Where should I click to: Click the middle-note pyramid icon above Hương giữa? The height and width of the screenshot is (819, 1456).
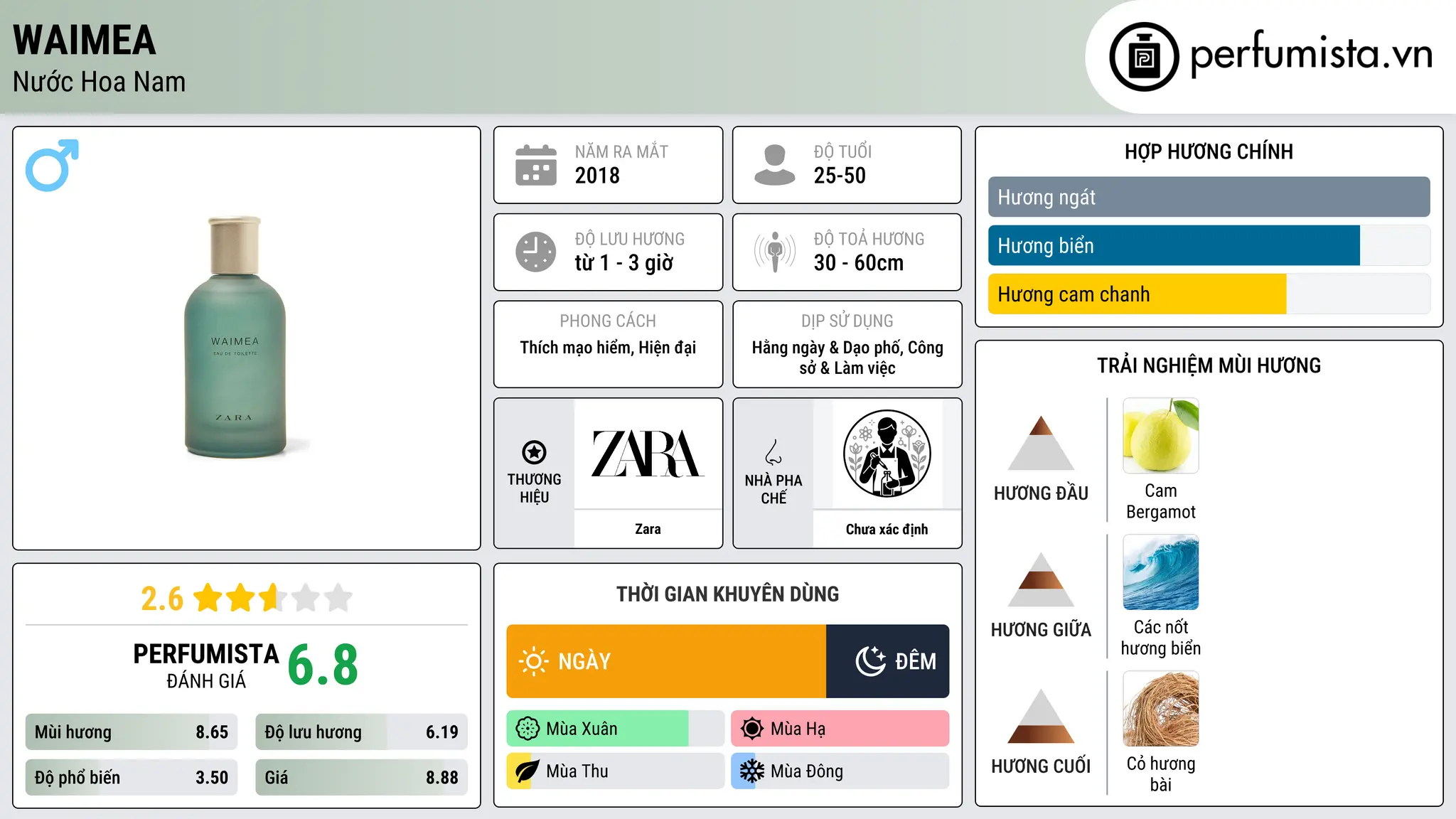pyautogui.click(x=1041, y=579)
